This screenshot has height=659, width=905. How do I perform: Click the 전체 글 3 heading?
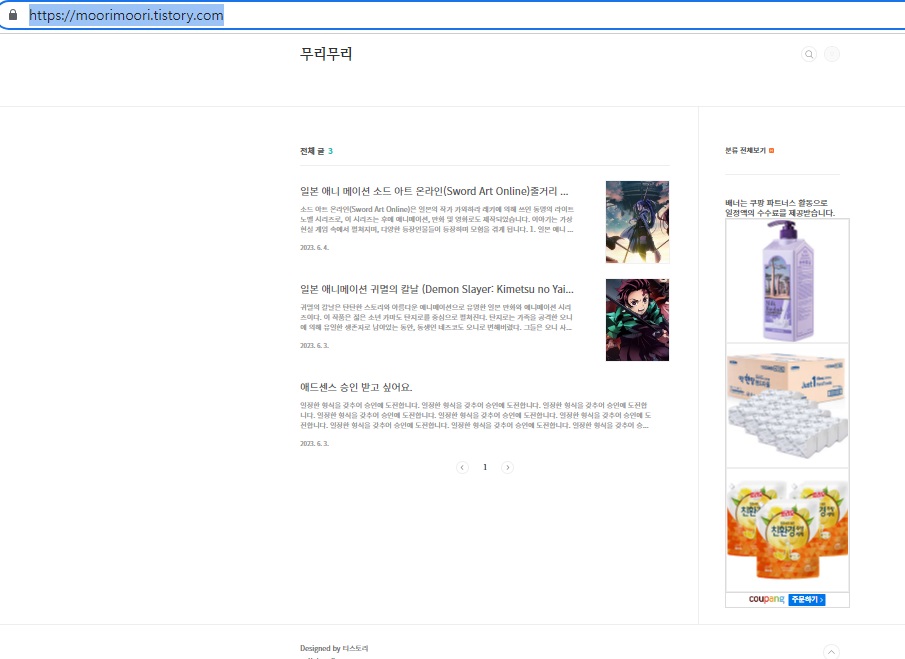pos(316,151)
